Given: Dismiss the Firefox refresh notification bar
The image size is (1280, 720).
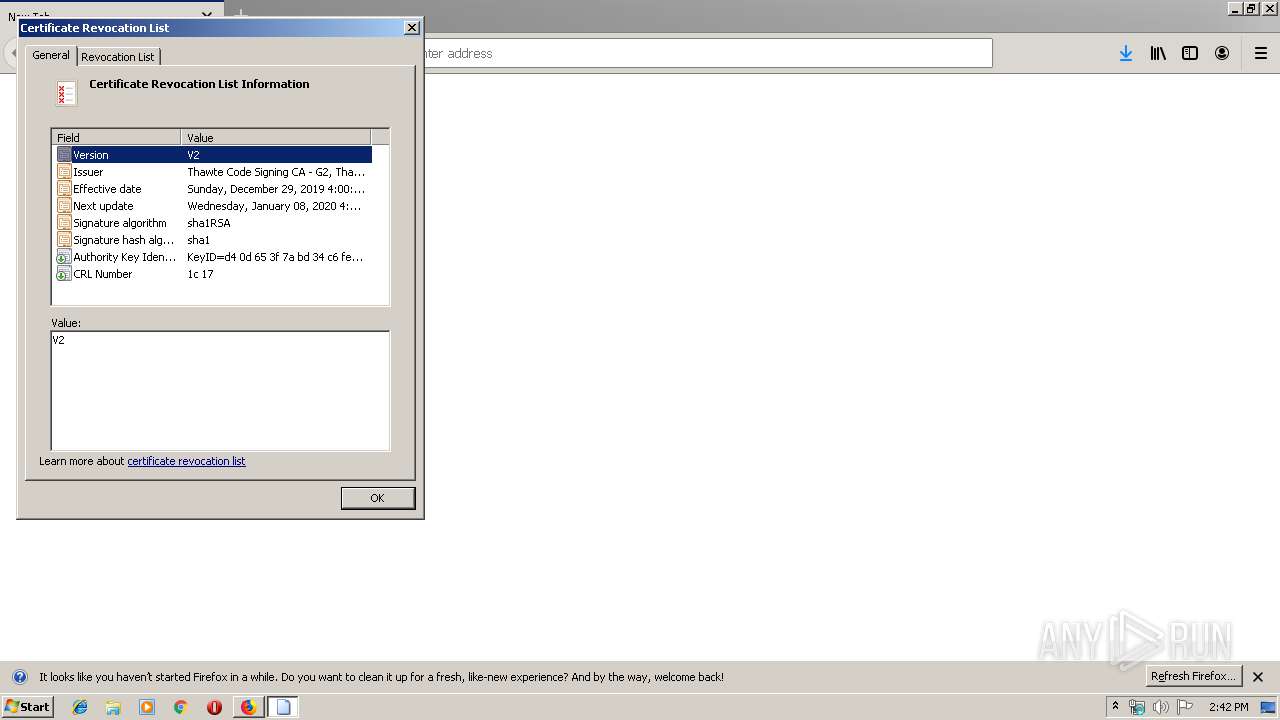Looking at the screenshot, I should (1258, 677).
